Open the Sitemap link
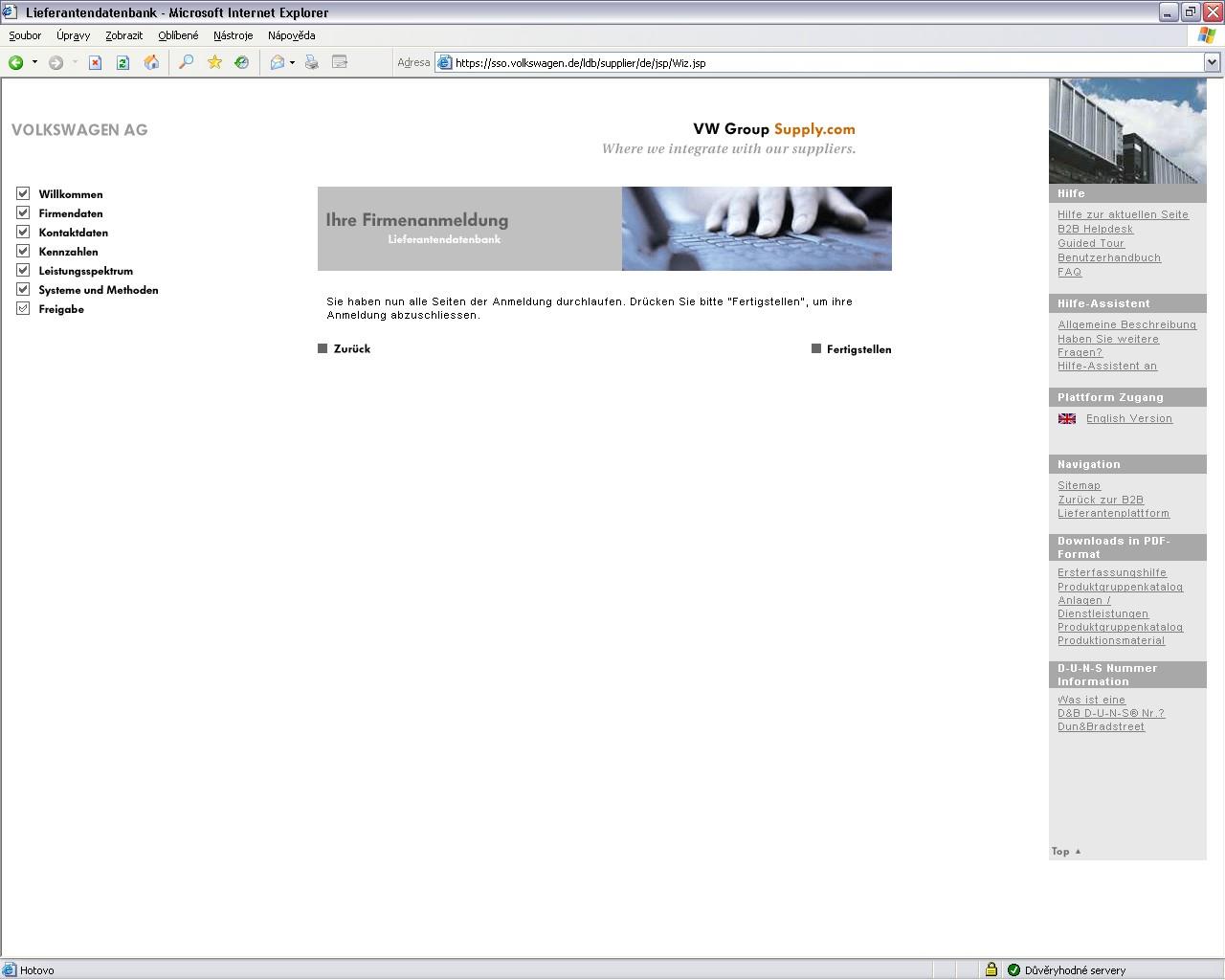Screen dimensions: 1225x980 point(1079,485)
